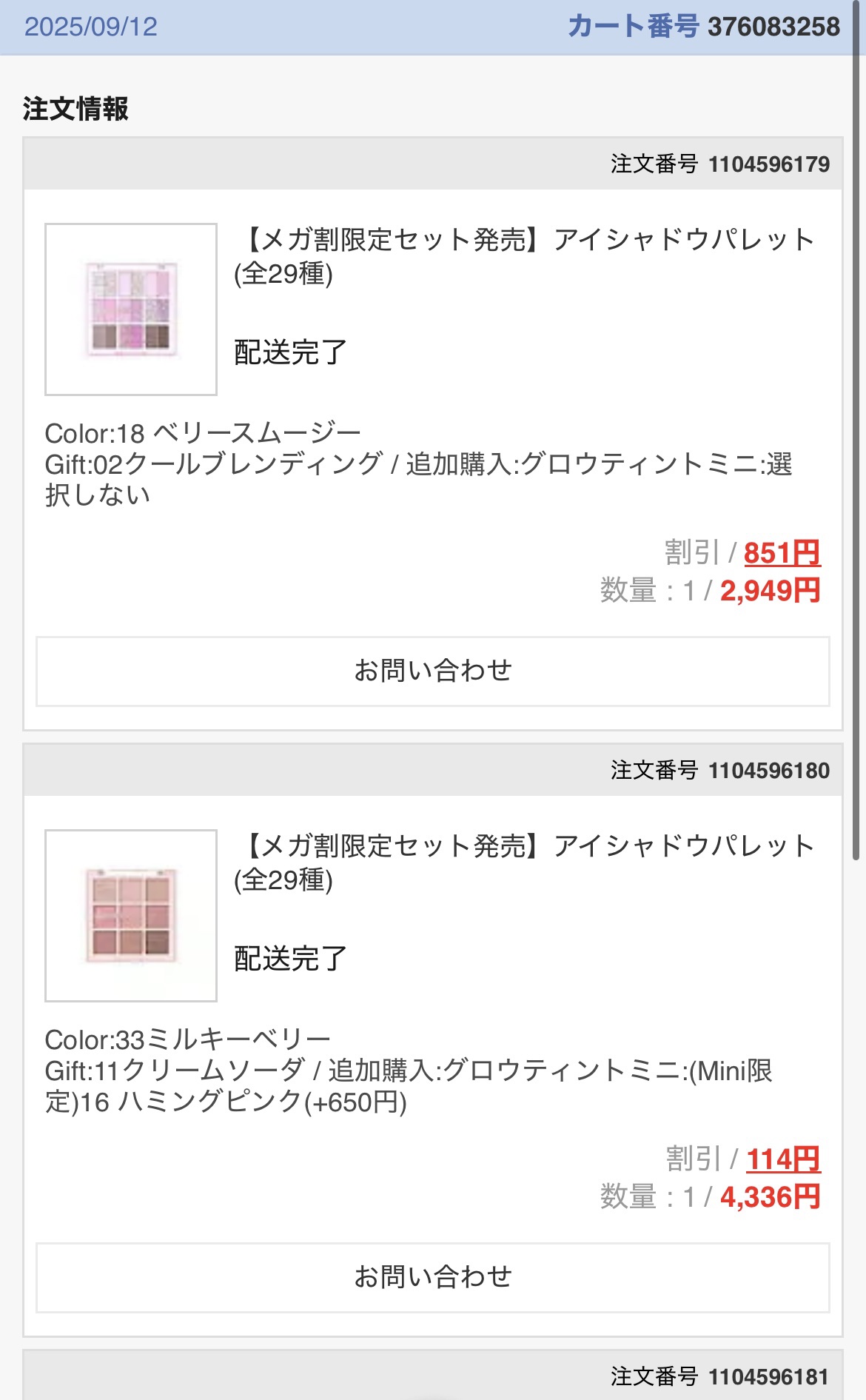Screen dimensions: 866x1400
Task: Open the first アイシャドウパレット product title
Action: (x=525, y=256)
